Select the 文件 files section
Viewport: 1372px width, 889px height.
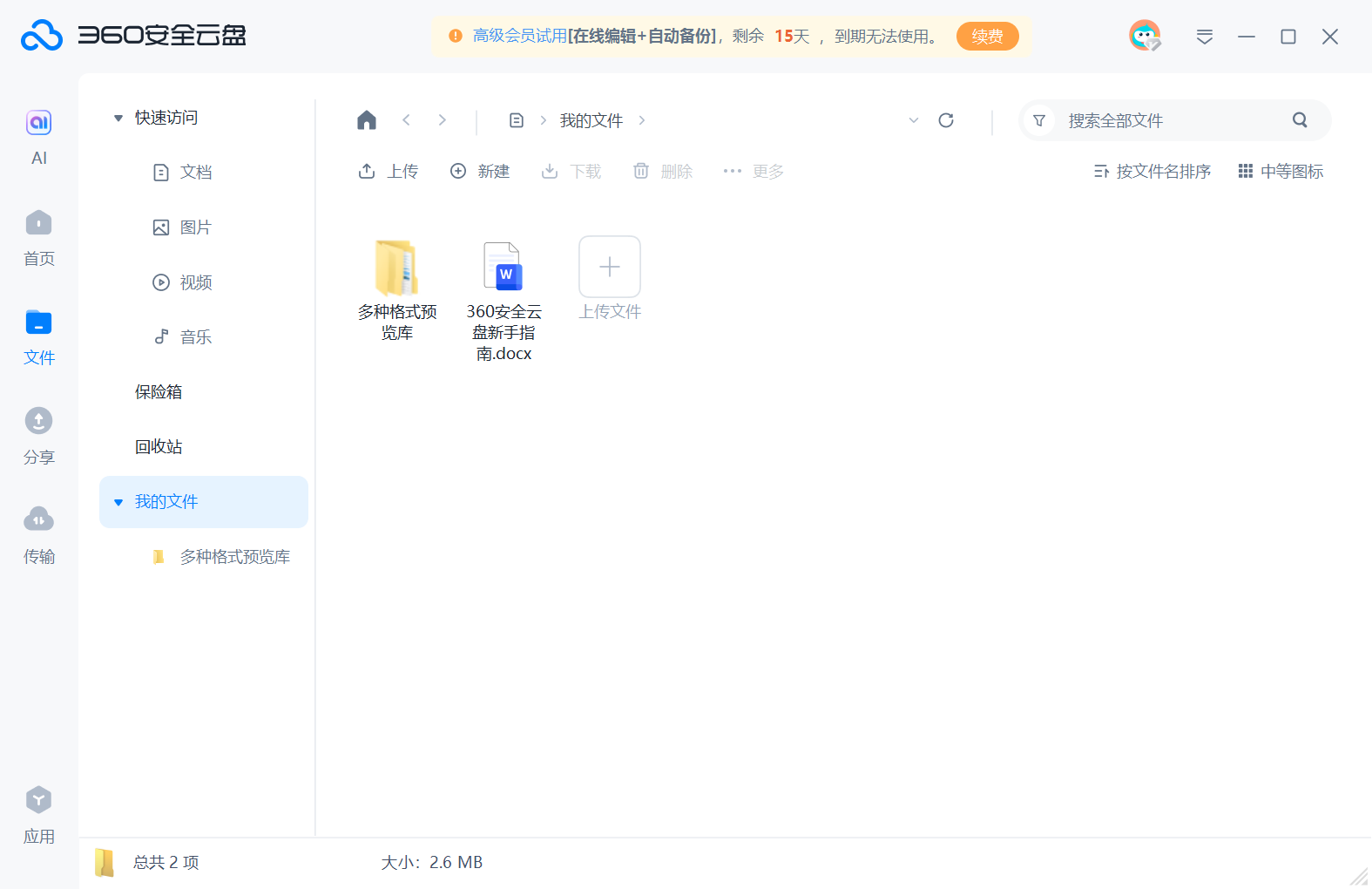(x=39, y=337)
